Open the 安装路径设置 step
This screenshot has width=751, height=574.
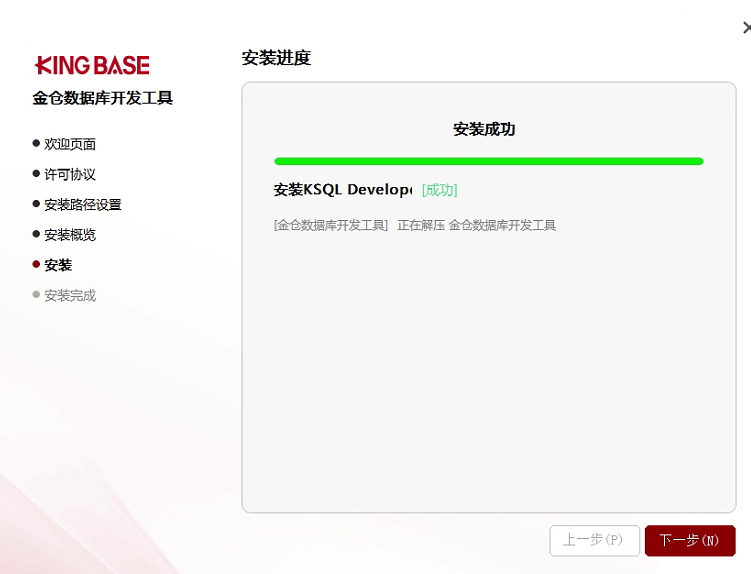[83, 205]
